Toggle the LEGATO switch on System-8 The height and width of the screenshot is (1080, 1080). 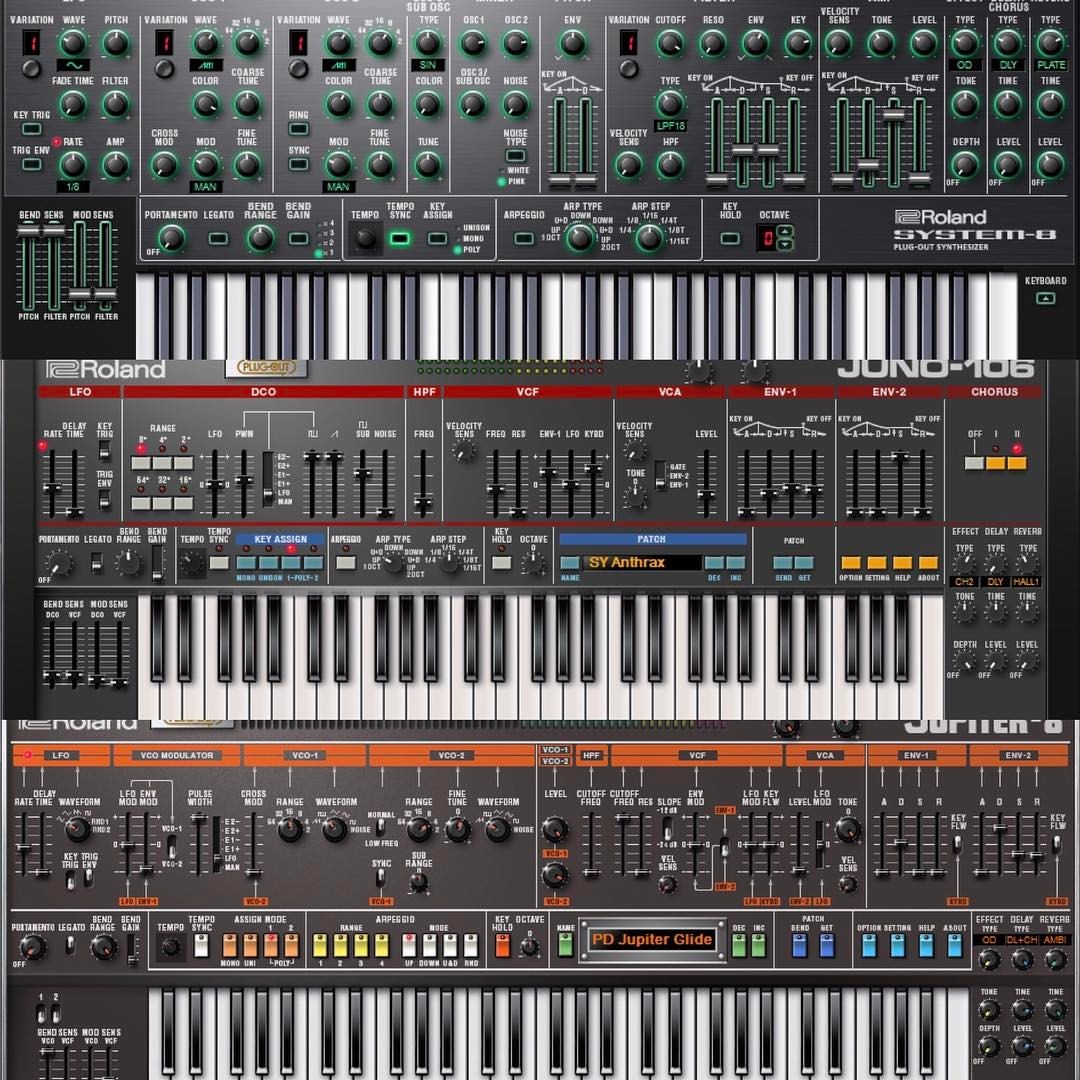click(218, 238)
